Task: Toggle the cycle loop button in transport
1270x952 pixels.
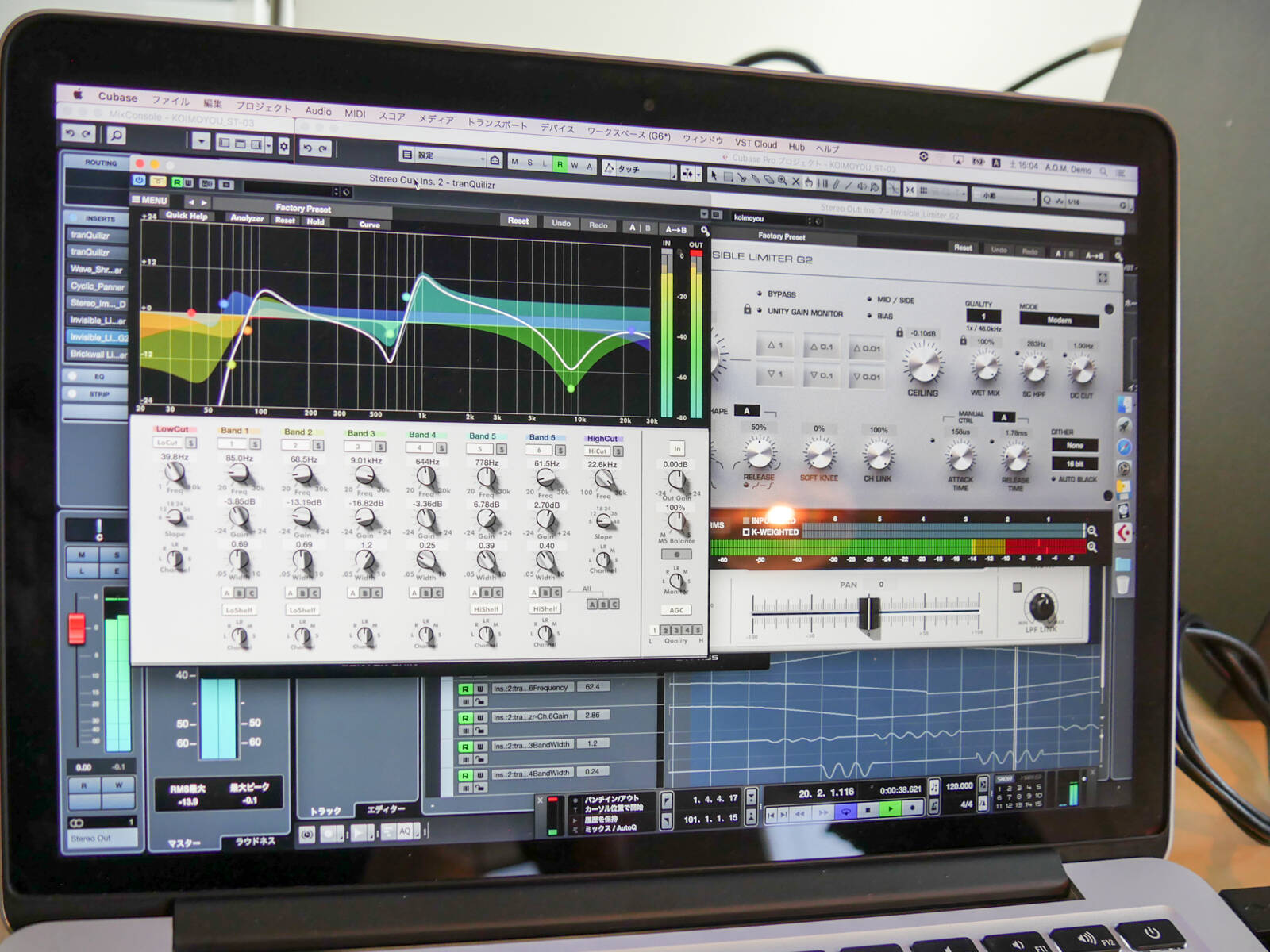Action: click(x=846, y=812)
